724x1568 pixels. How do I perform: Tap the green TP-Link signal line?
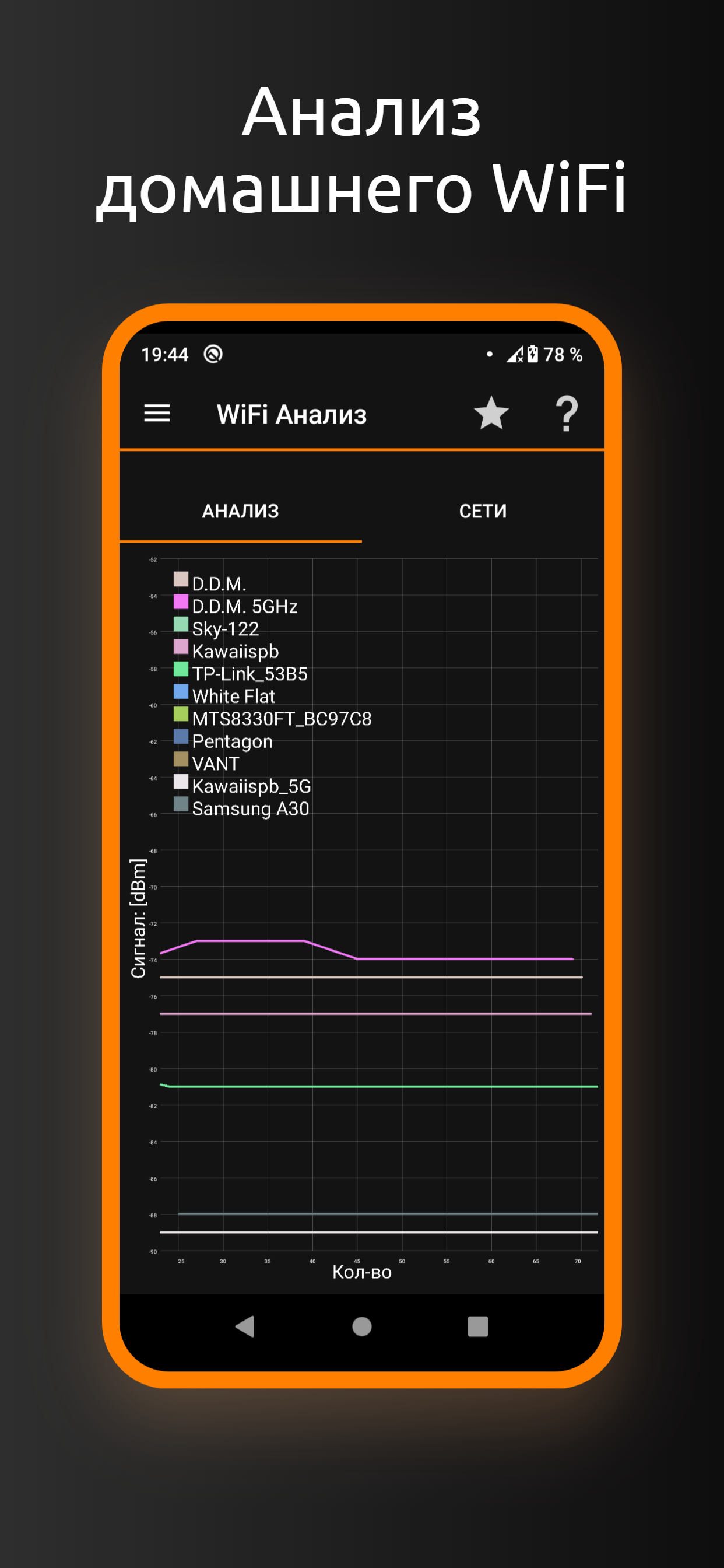(378, 1087)
